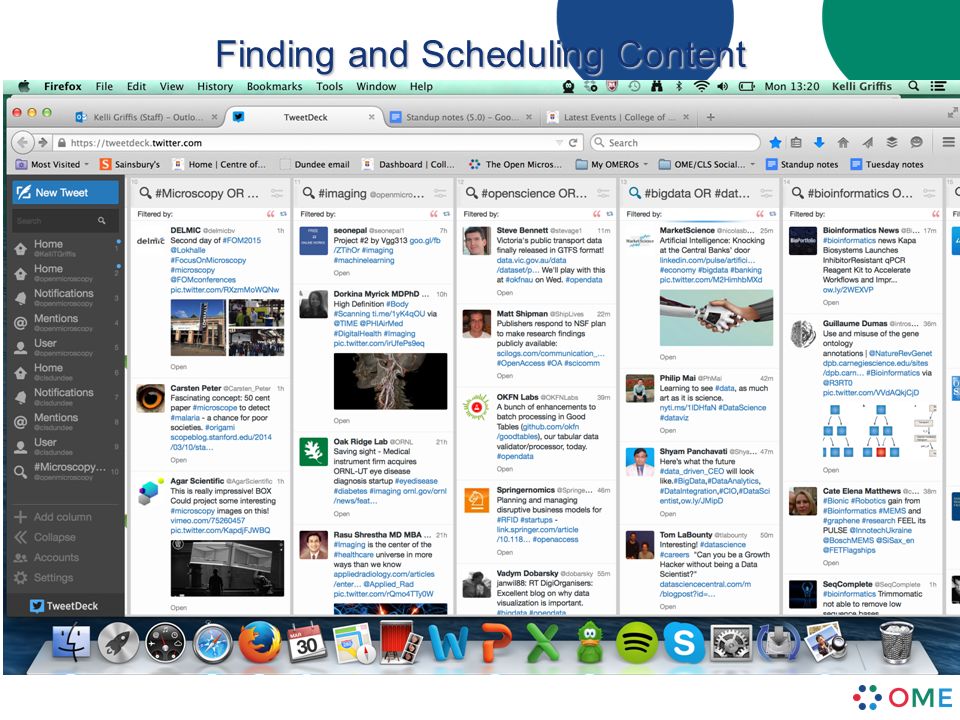Click Steve Bennett profile avatar
960x720 pixels.
(476, 241)
